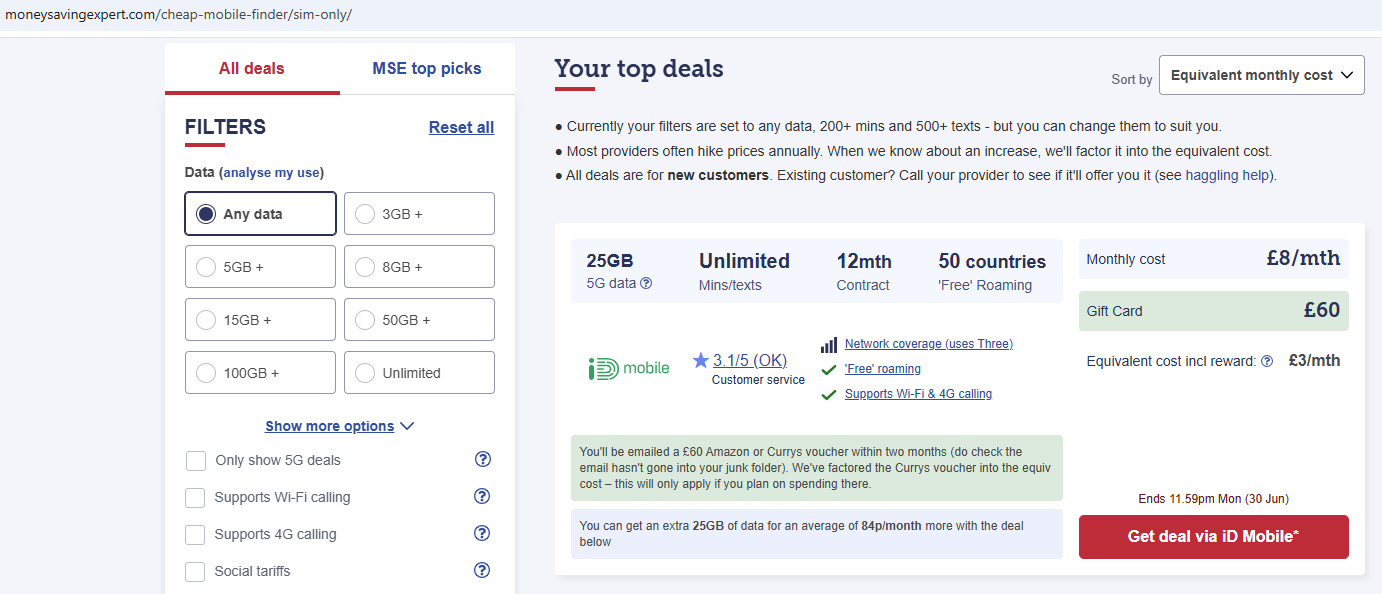Viewport: 1382px width, 594px height.
Task: Expand Show more options in filters
Action: [339, 426]
